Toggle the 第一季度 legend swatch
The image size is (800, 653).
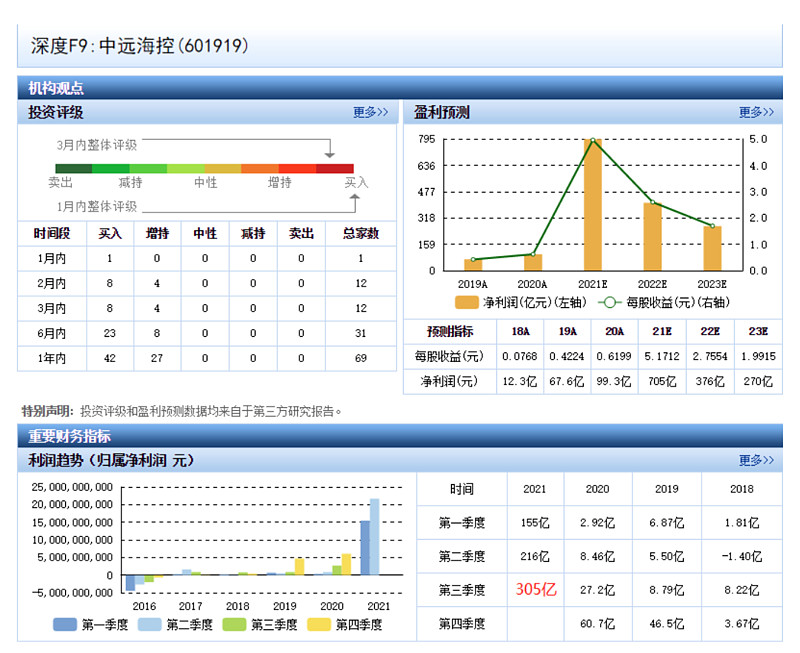tap(66, 625)
